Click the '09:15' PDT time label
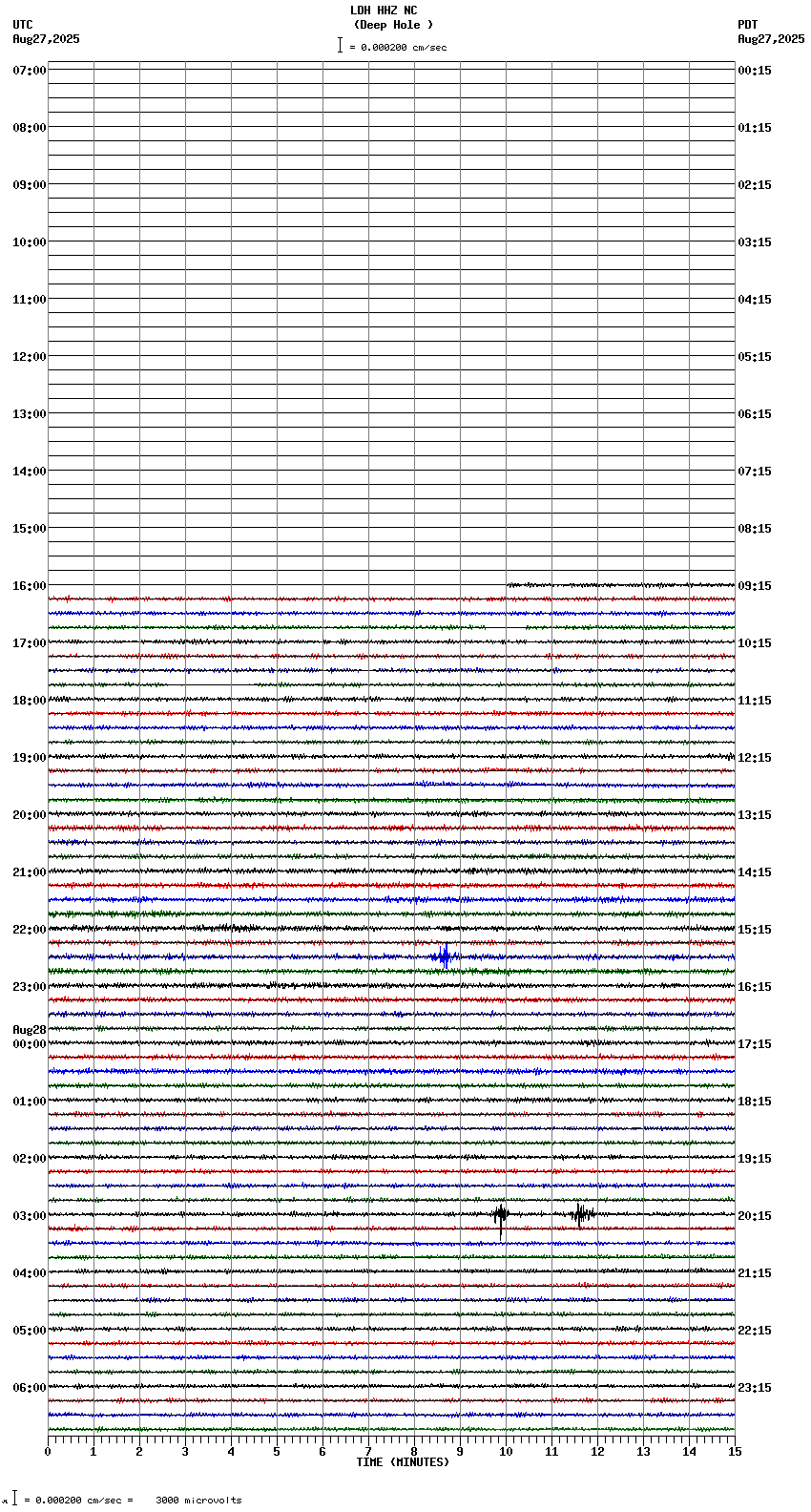811x1512 pixels. tap(755, 586)
